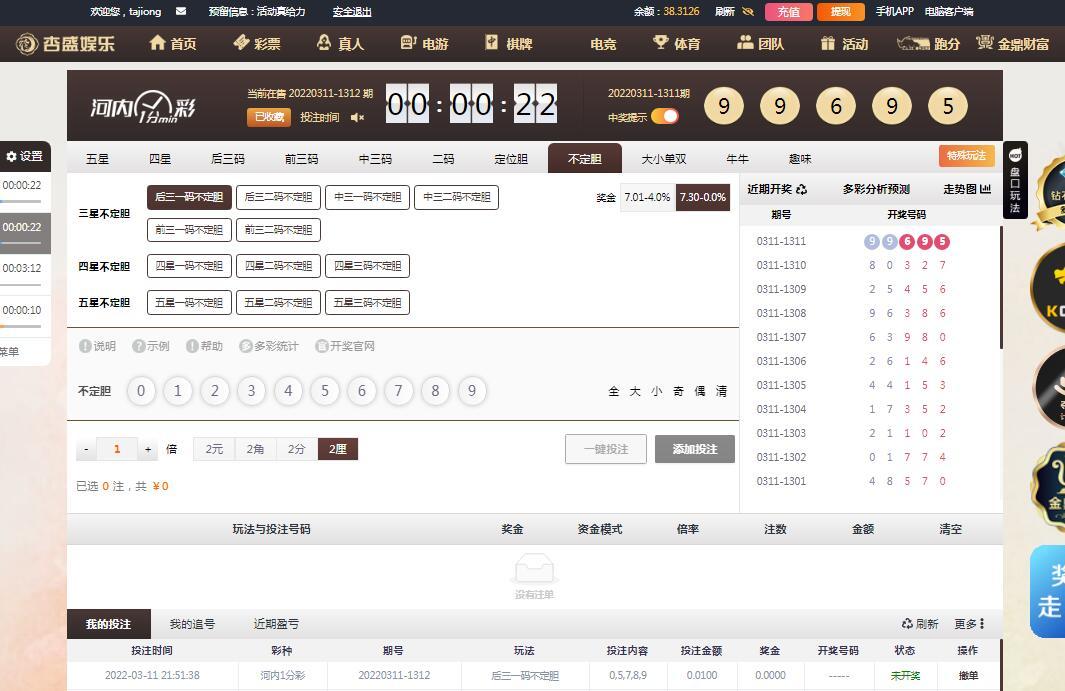This screenshot has width=1065, height=691.
Task: Click the 充值 deposit button
Action: [x=788, y=12]
